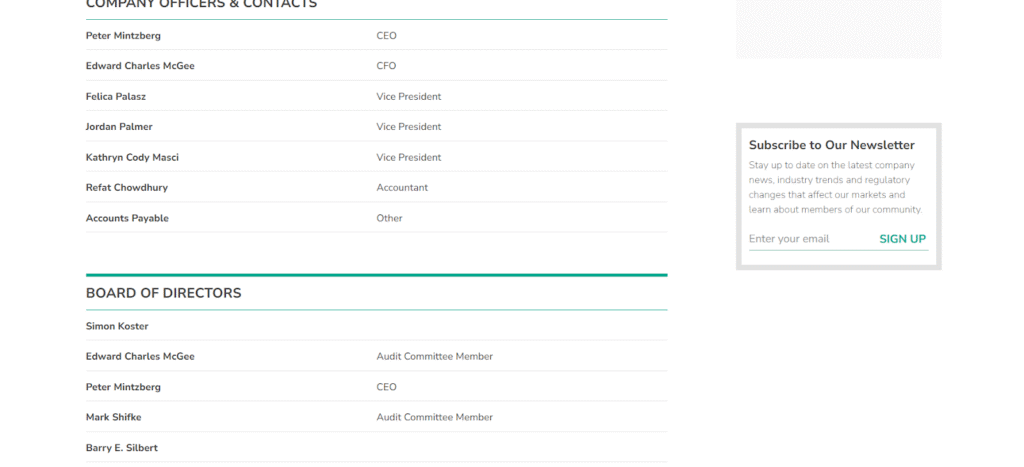Click Mark Shifke's Audit Committee Member label

click(434, 417)
